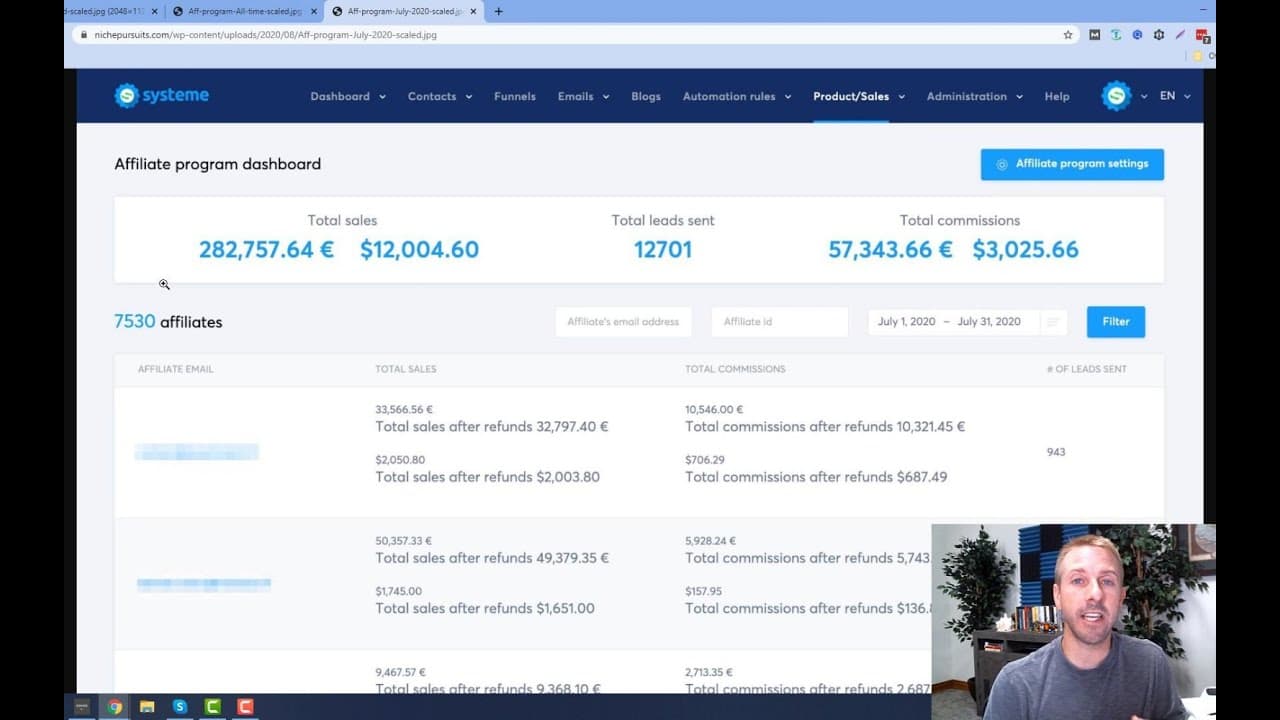Expand the Automation rules dropdown

[x=737, y=96]
